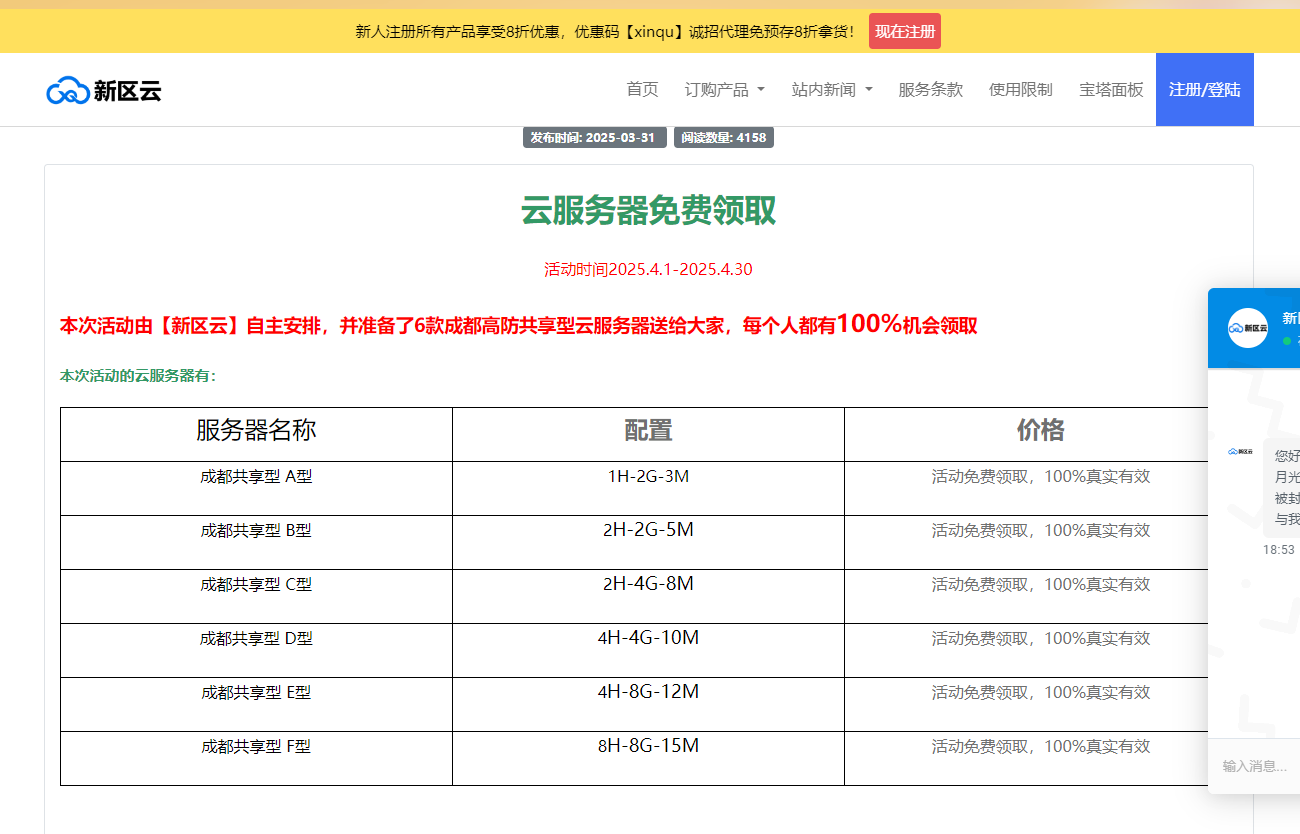Image resolution: width=1300 pixels, height=834 pixels.
Task: Click the small sender avatar beside chat message
Action: point(1240,452)
